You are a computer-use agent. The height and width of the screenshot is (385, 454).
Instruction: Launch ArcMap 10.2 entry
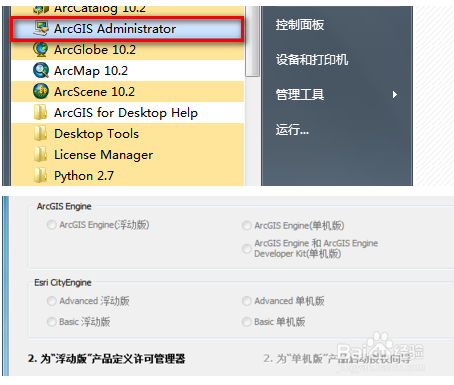pyautogui.click(x=128, y=70)
